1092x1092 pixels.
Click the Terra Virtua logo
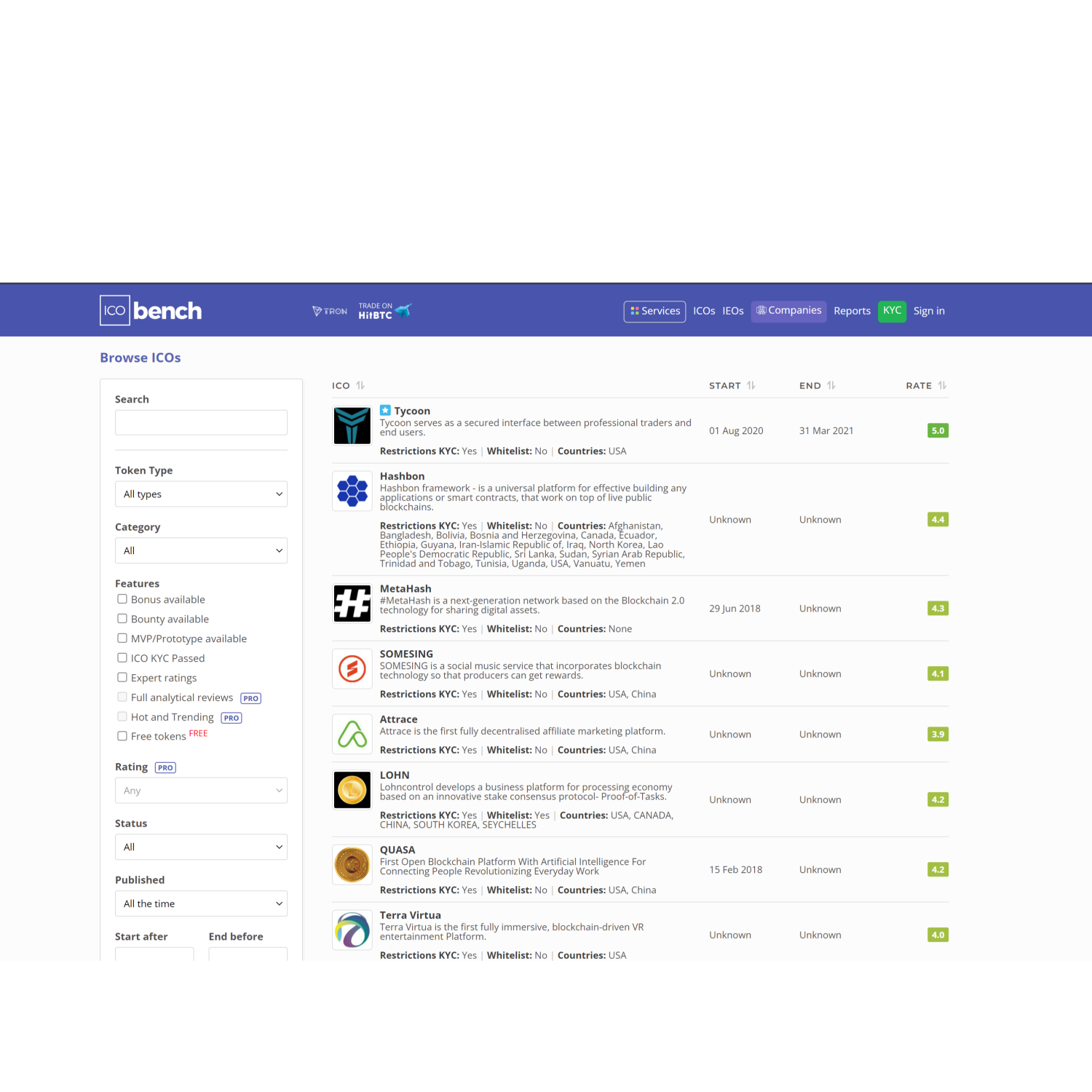click(x=352, y=930)
